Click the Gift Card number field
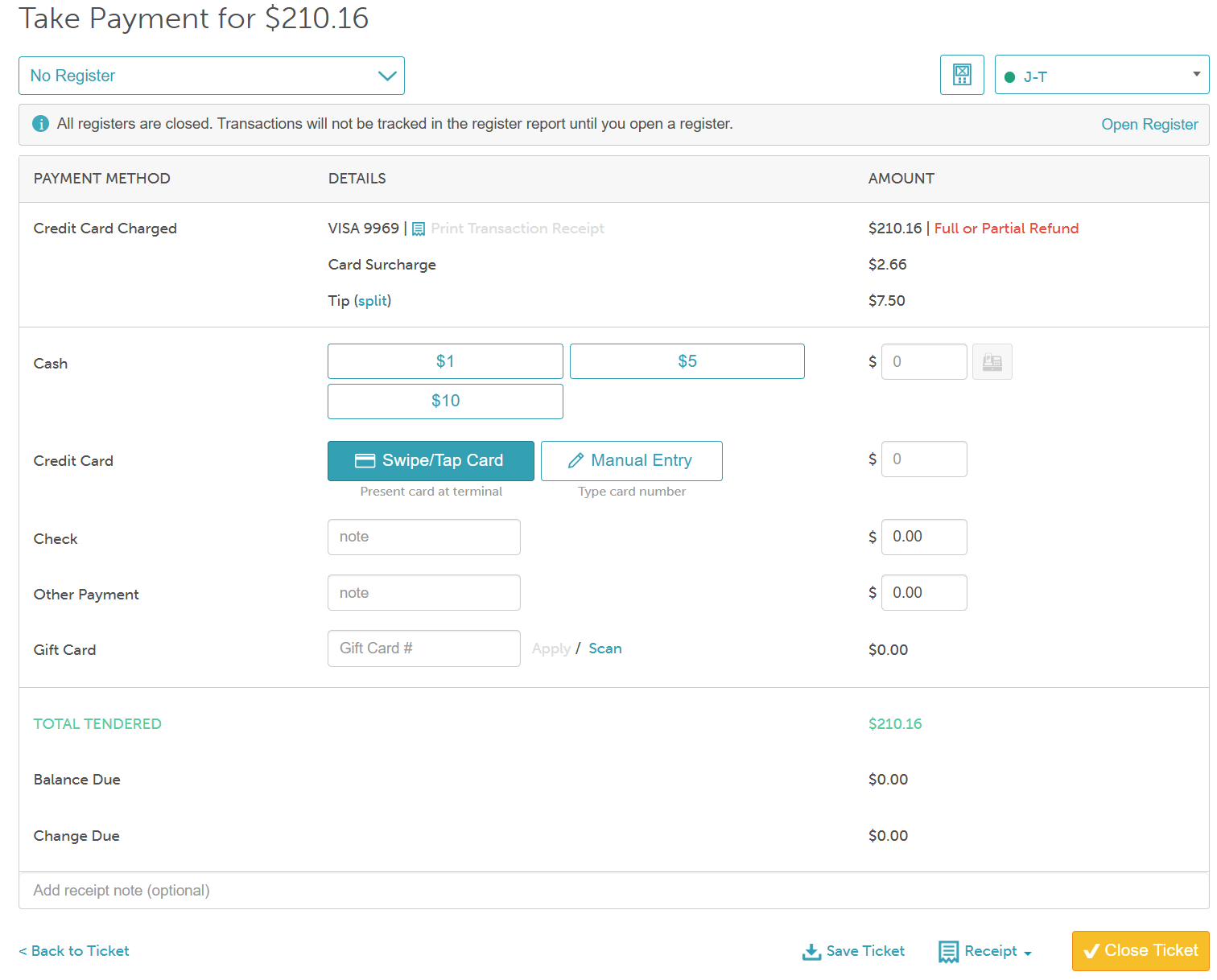 [424, 649]
